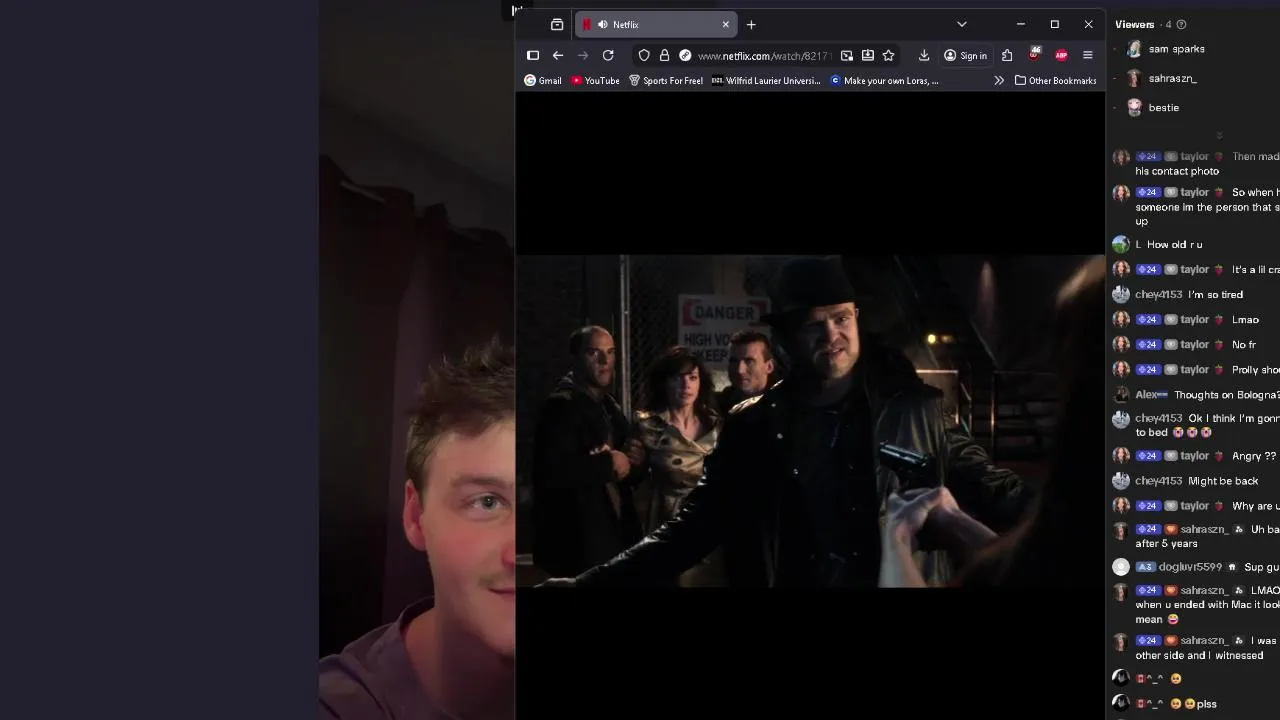The height and width of the screenshot is (720, 1280).
Task: Click bestie's avatar in viewers list
Action: click(1134, 107)
